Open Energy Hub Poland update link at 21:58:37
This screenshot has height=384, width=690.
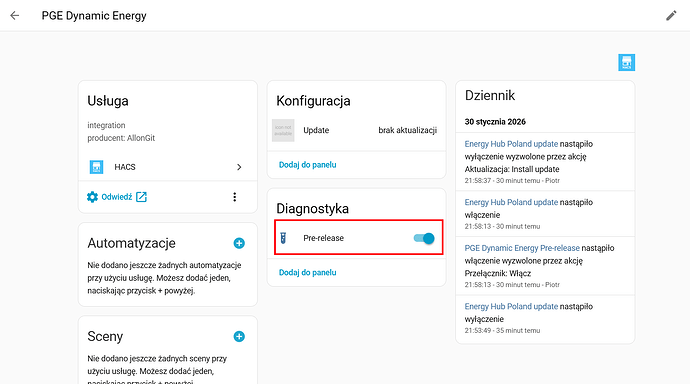point(511,144)
